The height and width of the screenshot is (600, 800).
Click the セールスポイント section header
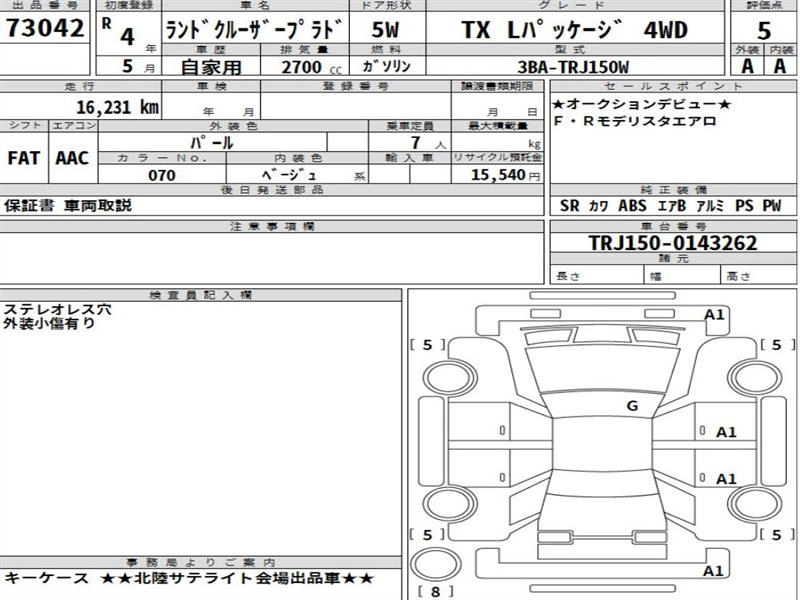[x=673, y=86]
